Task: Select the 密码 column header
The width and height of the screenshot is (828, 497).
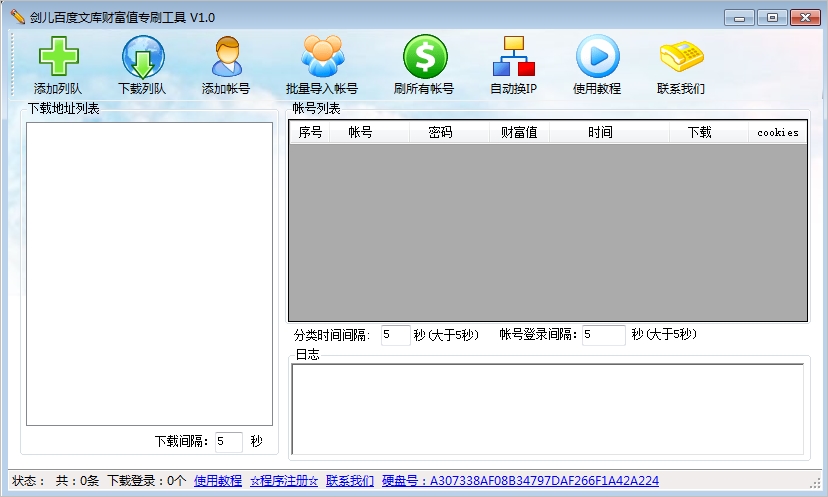Action: pos(449,132)
